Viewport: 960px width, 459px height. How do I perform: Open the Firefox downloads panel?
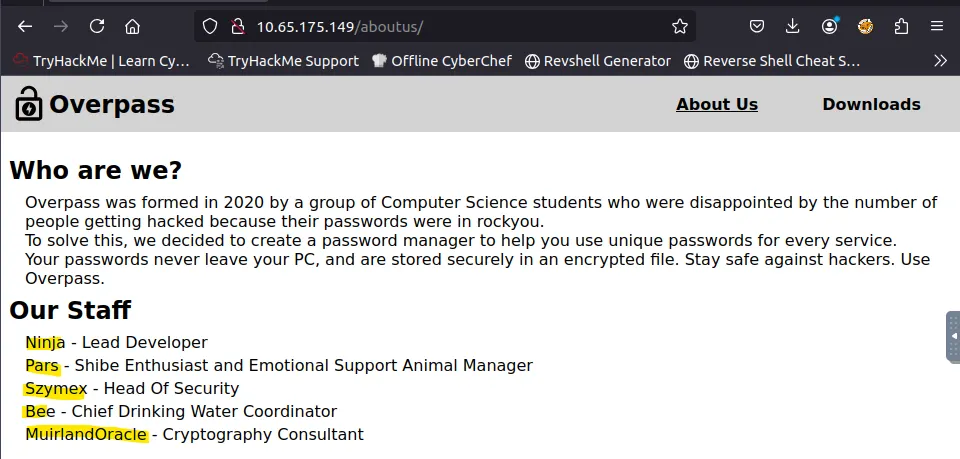[793, 26]
